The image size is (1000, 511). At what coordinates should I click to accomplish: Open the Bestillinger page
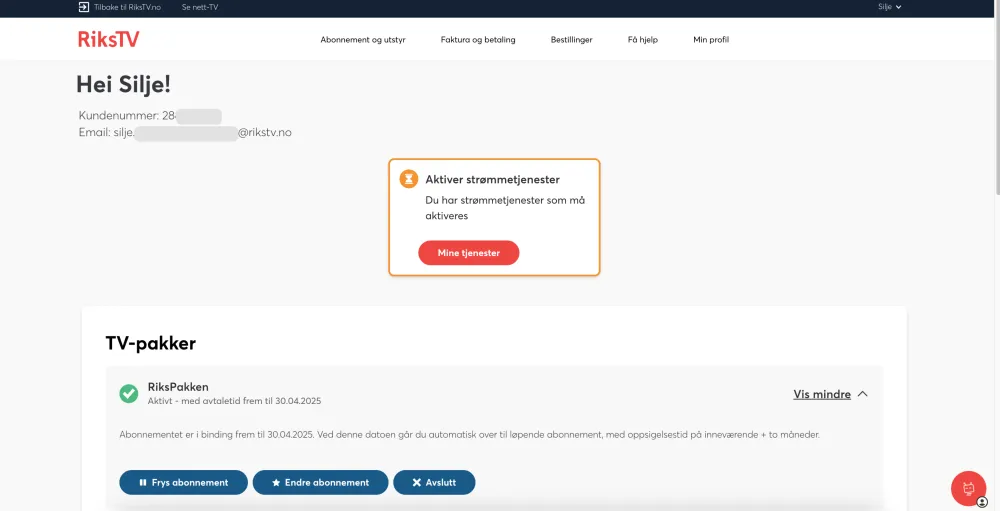[x=571, y=40]
